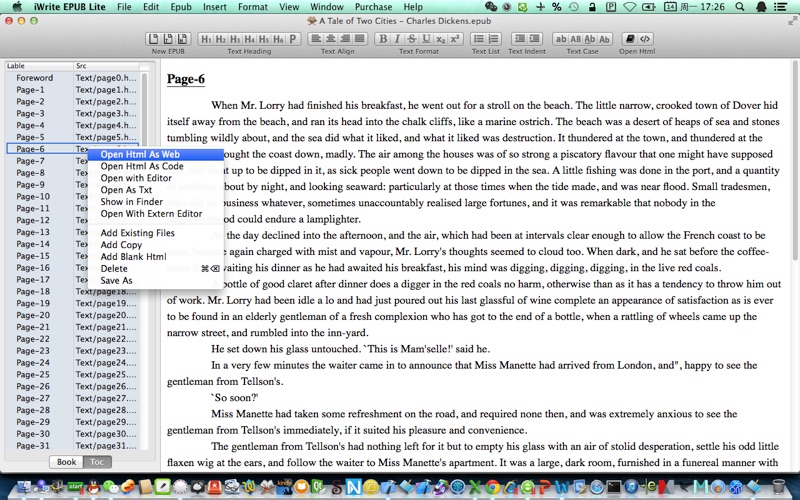Open the Insert menu
The image size is (800, 500).
pos(215,7)
